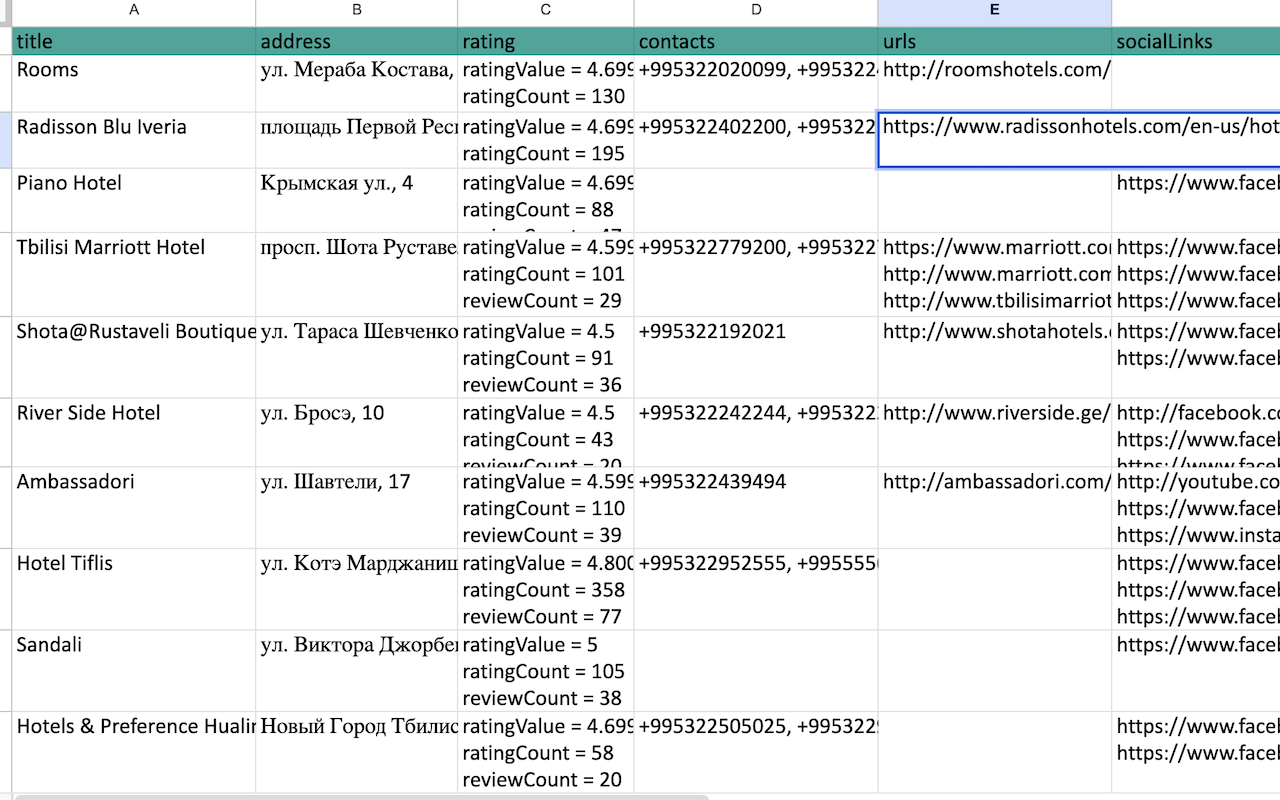
Task: Select the highlighted column E header
Action: tap(995, 11)
